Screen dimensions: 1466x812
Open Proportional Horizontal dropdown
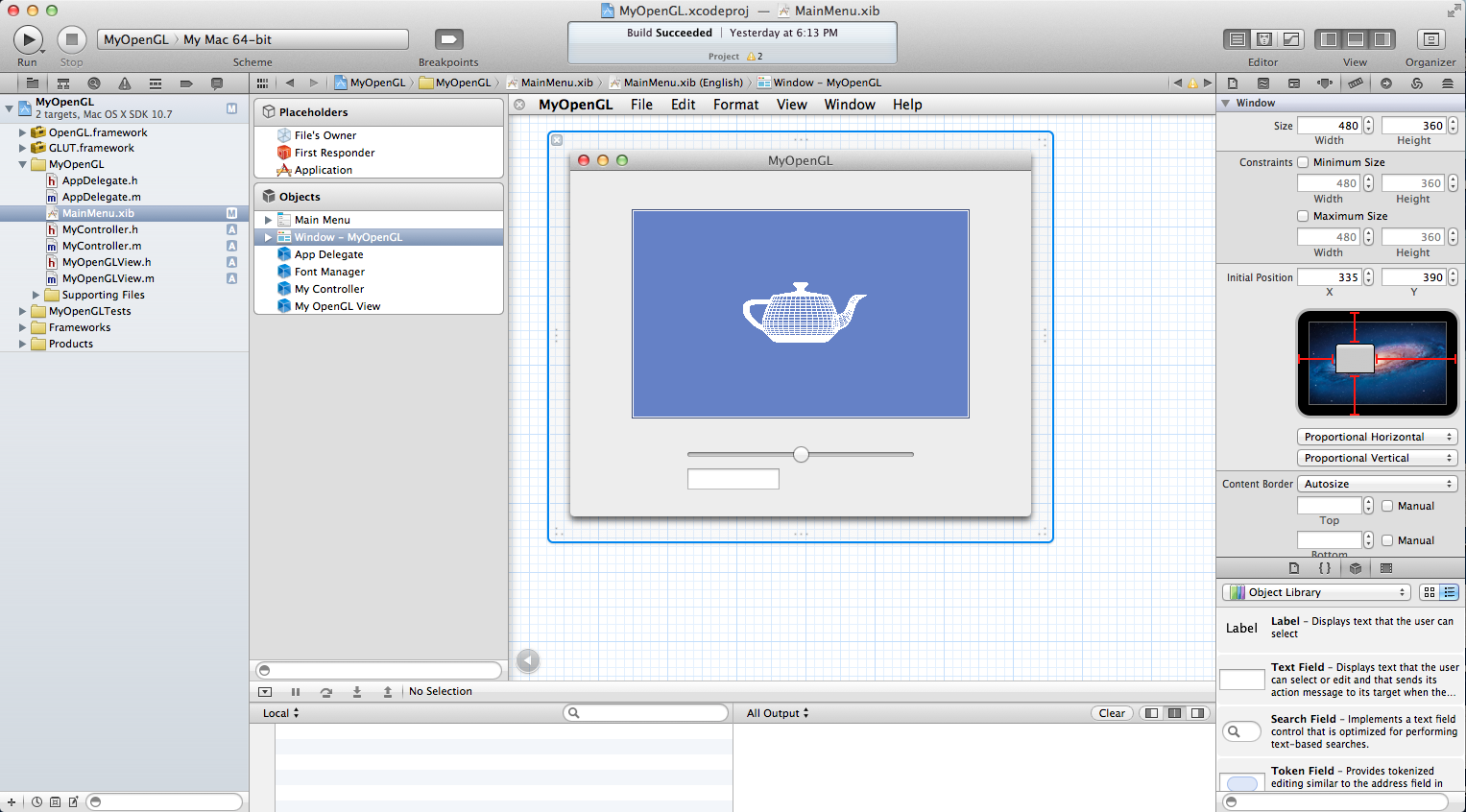(x=1377, y=437)
